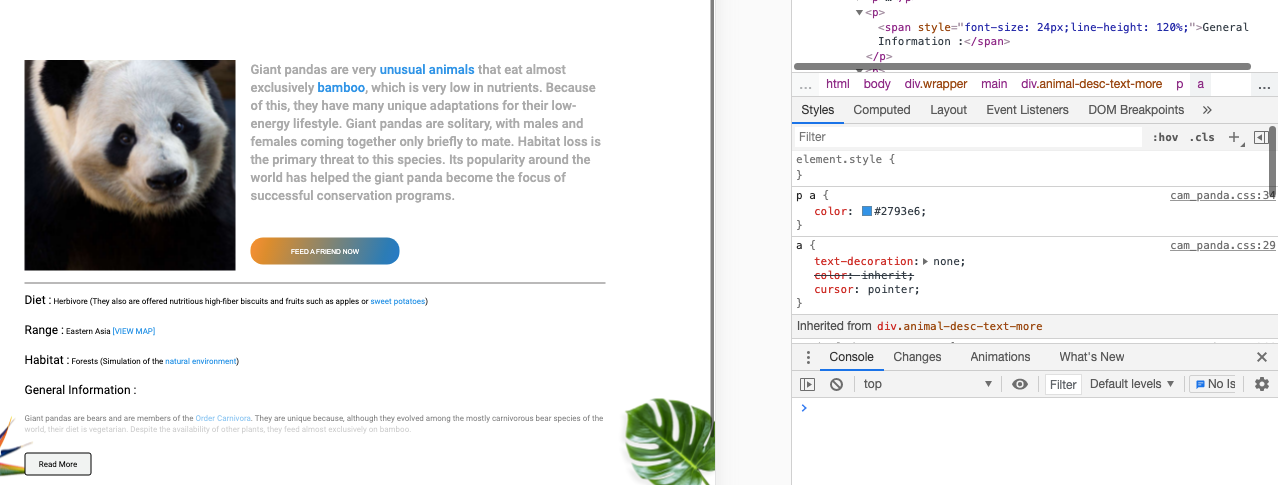Click breadcrumb left overflow ellipsis
The image size is (1278, 485).
(x=806, y=85)
